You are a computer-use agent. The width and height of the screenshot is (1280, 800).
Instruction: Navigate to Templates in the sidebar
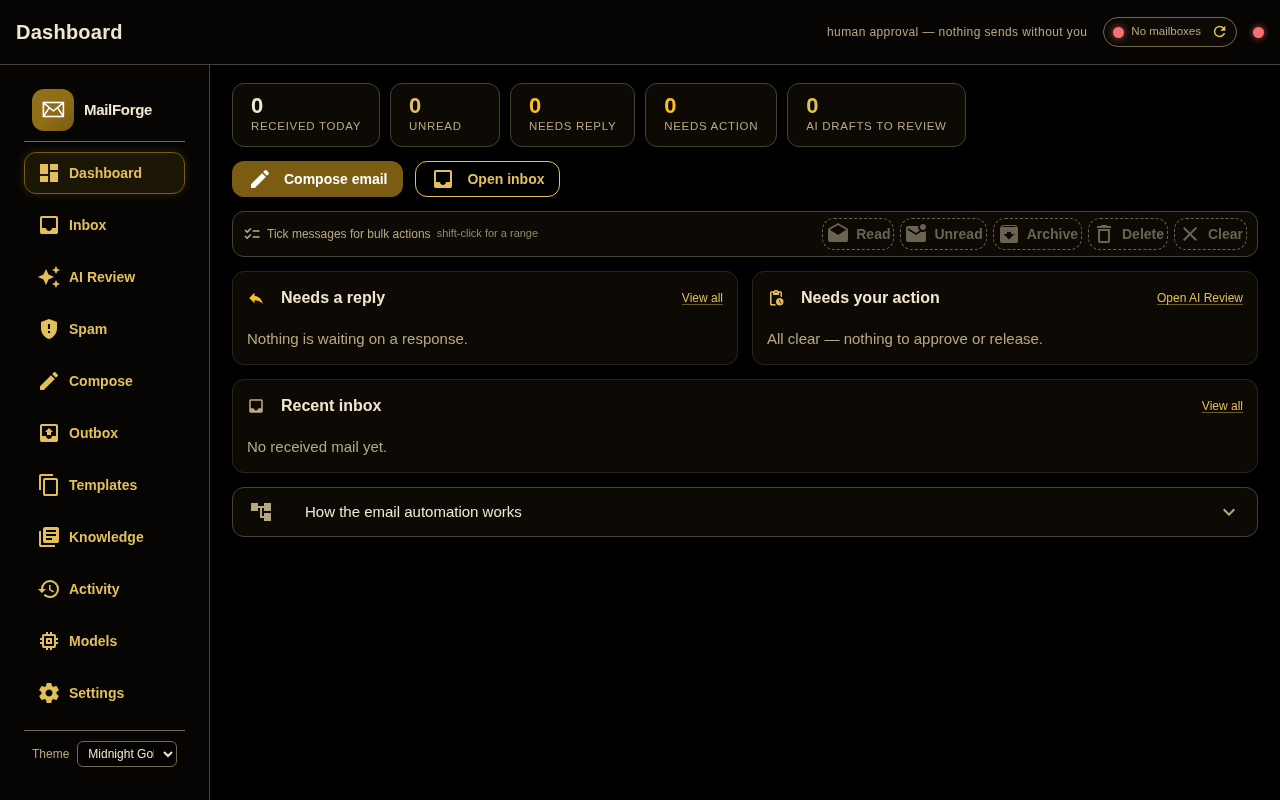[104, 485]
